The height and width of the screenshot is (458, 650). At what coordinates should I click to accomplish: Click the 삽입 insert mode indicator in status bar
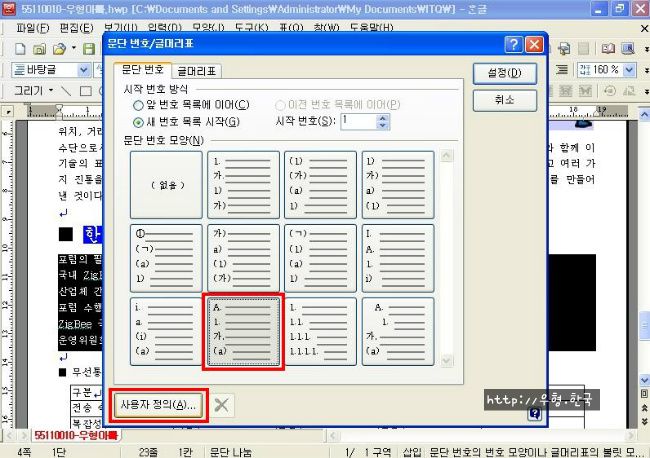(412, 452)
